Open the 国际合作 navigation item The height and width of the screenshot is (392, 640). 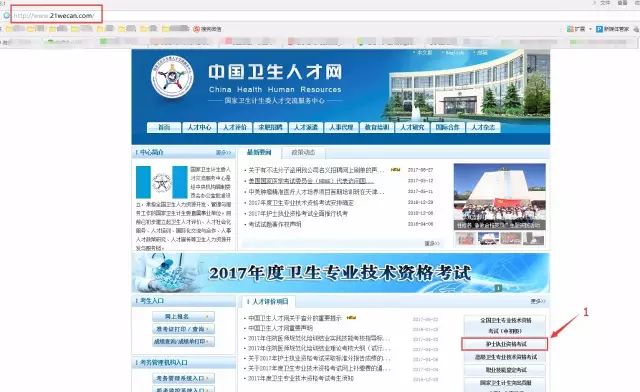(447, 127)
